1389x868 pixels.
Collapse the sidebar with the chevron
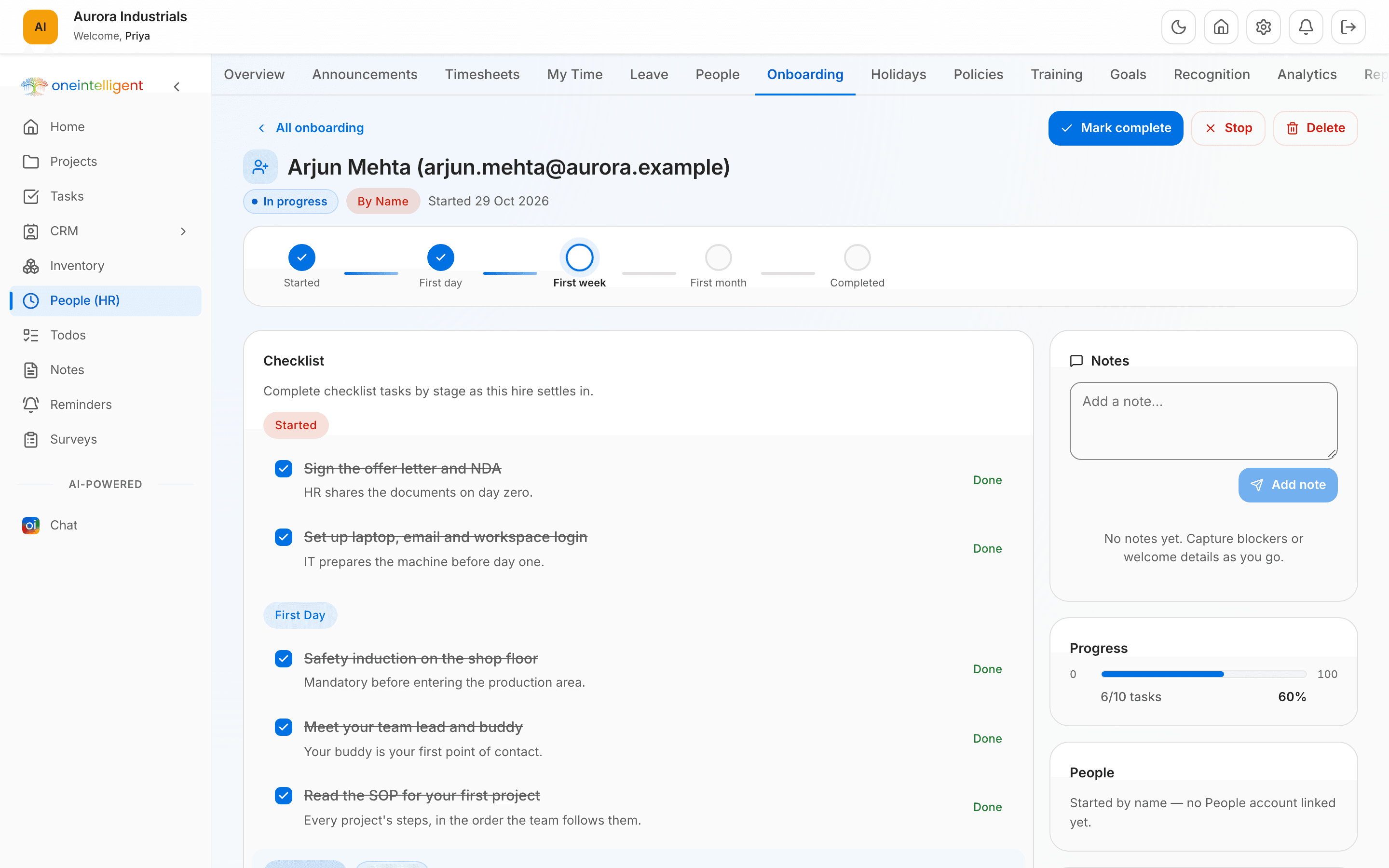pyautogui.click(x=177, y=87)
